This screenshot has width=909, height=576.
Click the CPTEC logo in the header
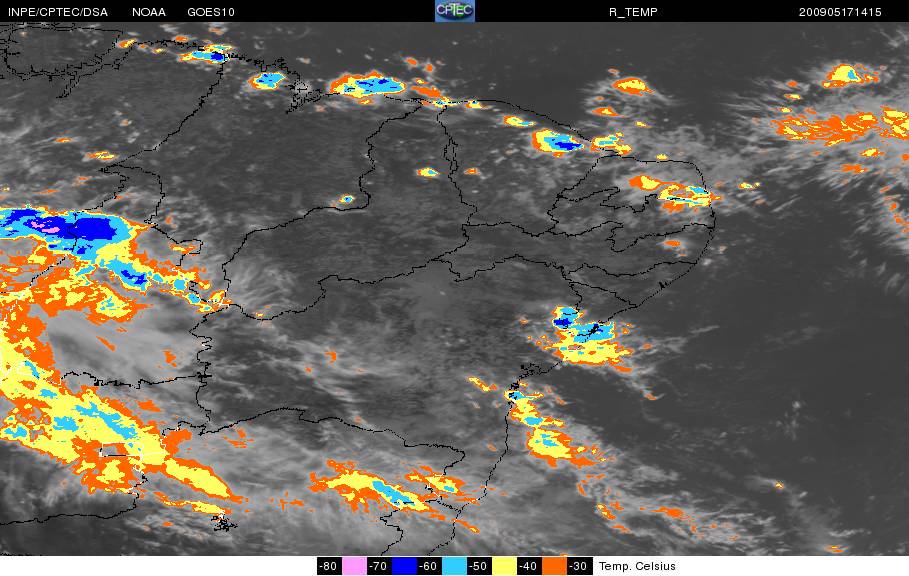454,11
